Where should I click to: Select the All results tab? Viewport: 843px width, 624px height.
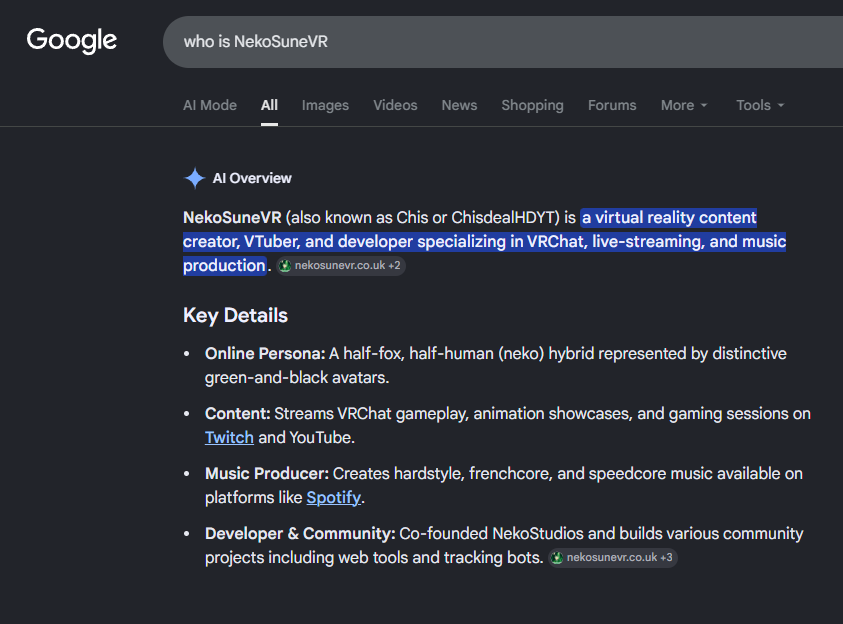click(x=269, y=105)
